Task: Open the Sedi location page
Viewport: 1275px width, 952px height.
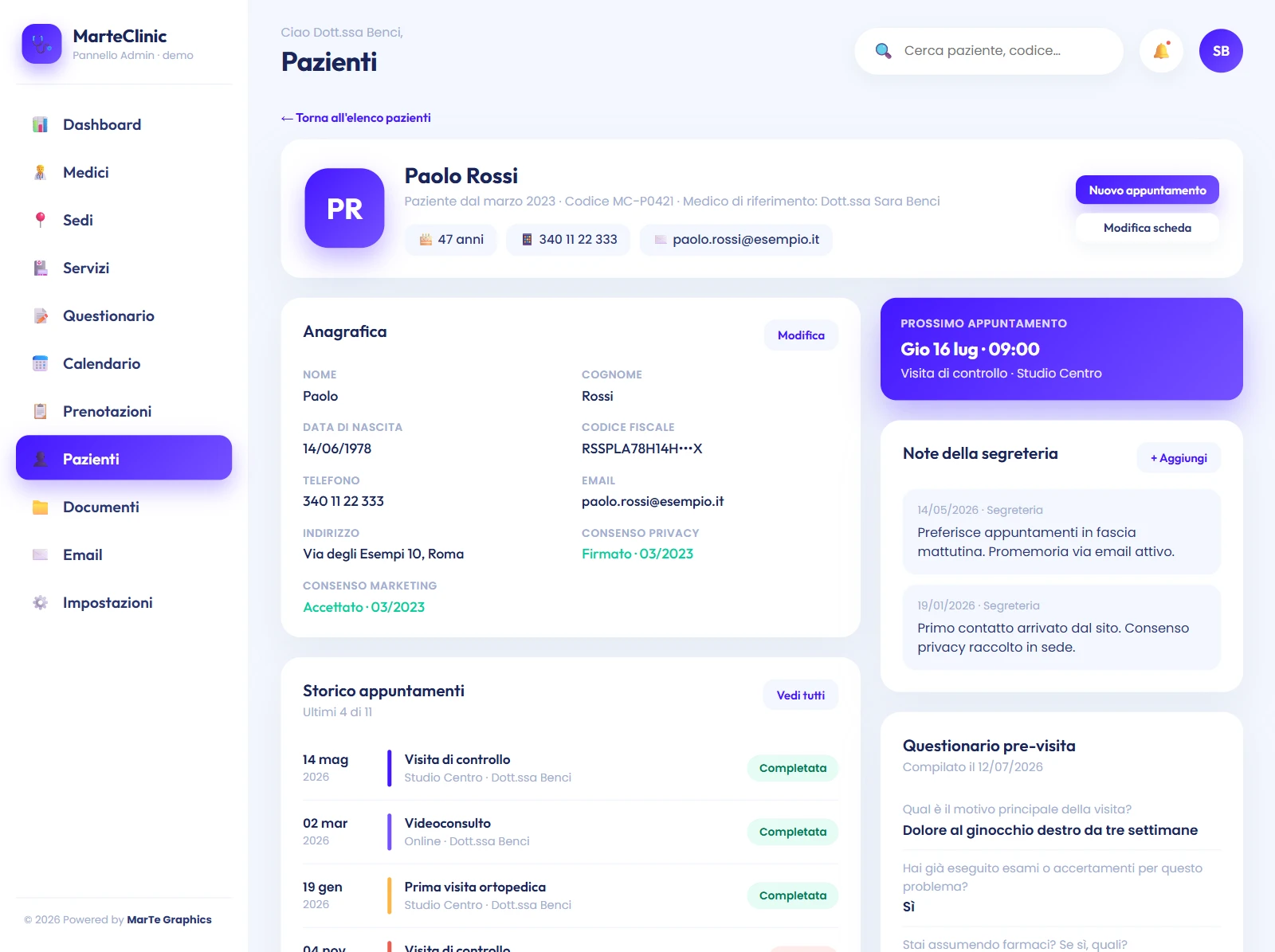Action: pos(124,220)
